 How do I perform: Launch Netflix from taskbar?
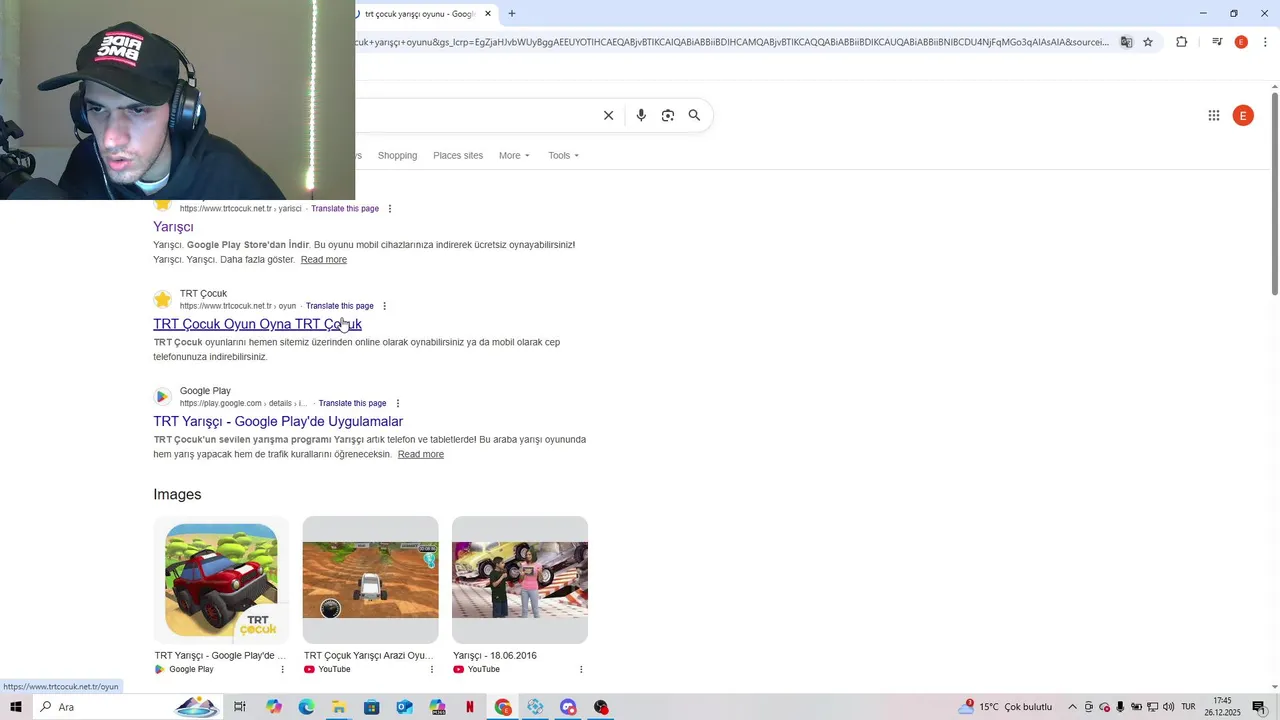coord(470,707)
